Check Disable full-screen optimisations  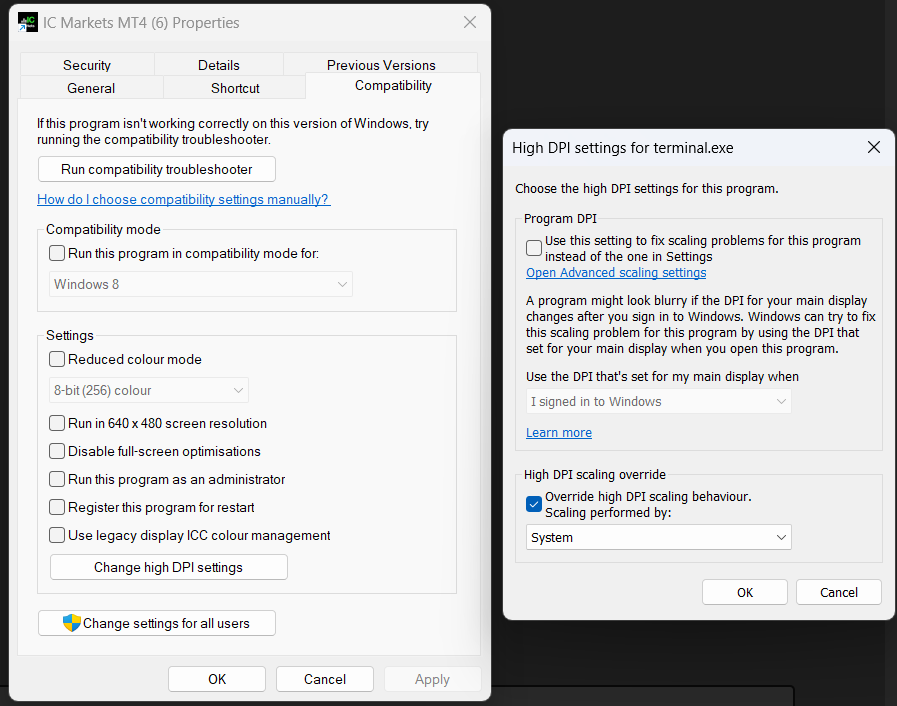pos(57,451)
